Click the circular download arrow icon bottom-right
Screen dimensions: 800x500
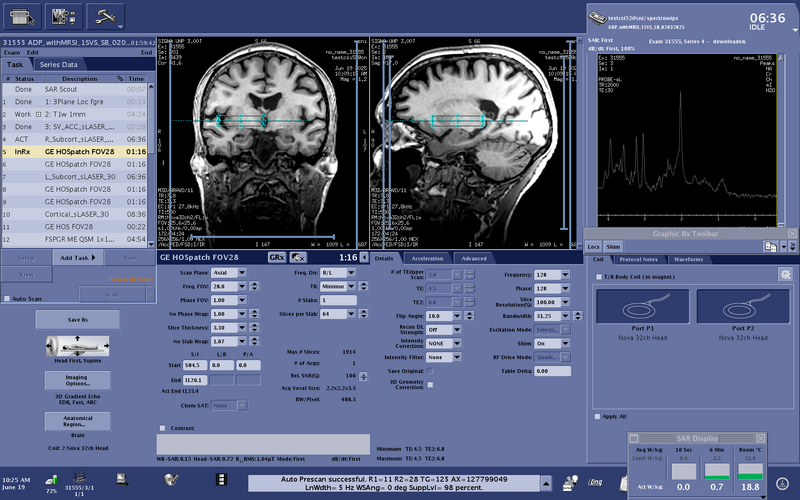click(x=782, y=483)
